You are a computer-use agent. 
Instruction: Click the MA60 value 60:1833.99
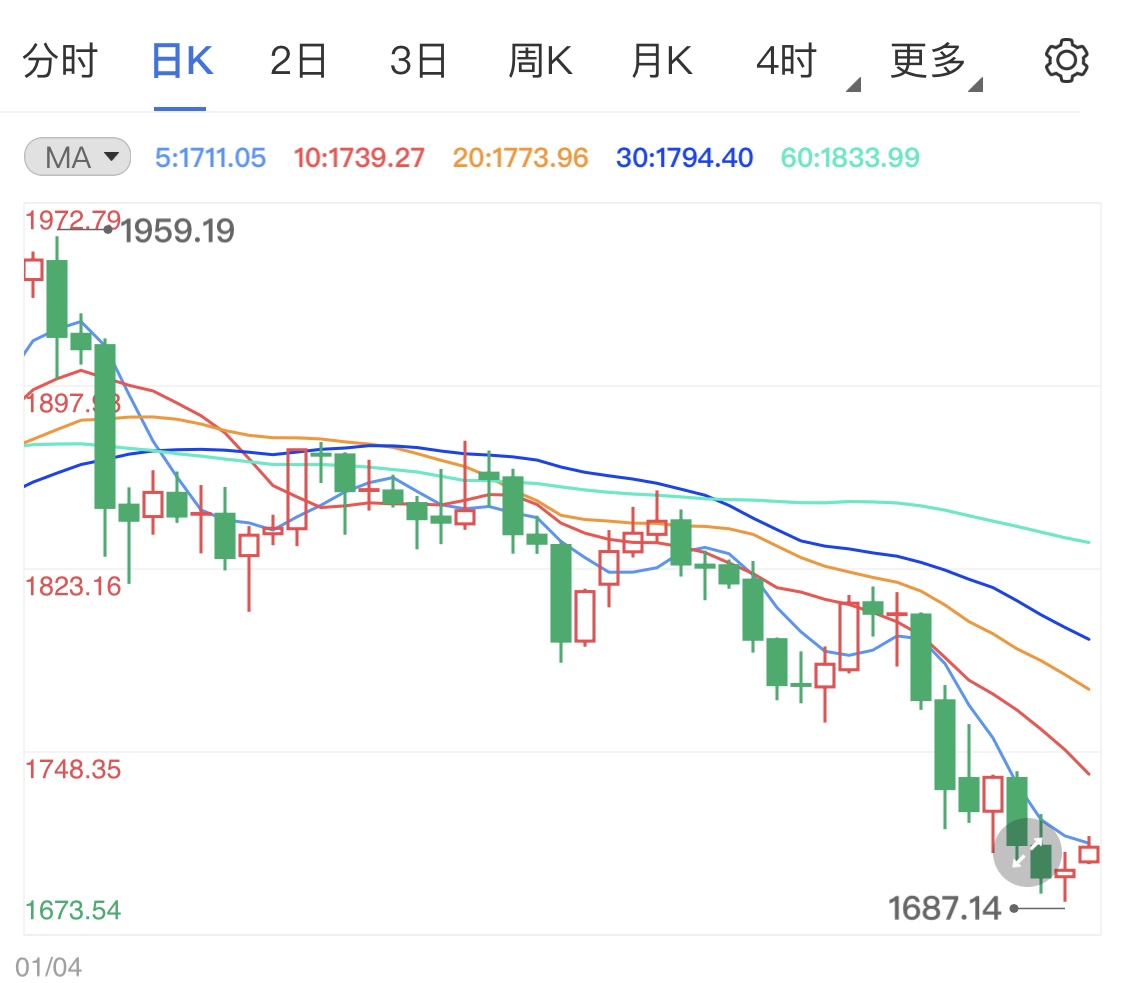coord(849,158)
